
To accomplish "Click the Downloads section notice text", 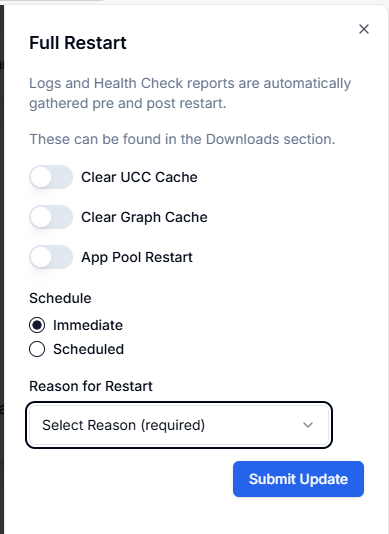I will coord(182,139).
